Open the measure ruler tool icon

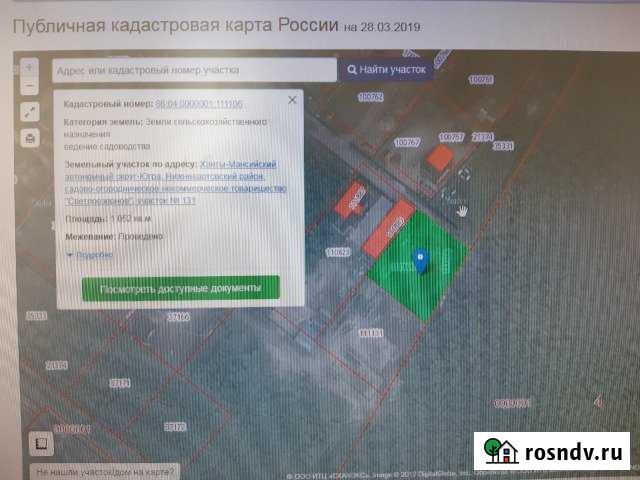(x=41, y=443)
